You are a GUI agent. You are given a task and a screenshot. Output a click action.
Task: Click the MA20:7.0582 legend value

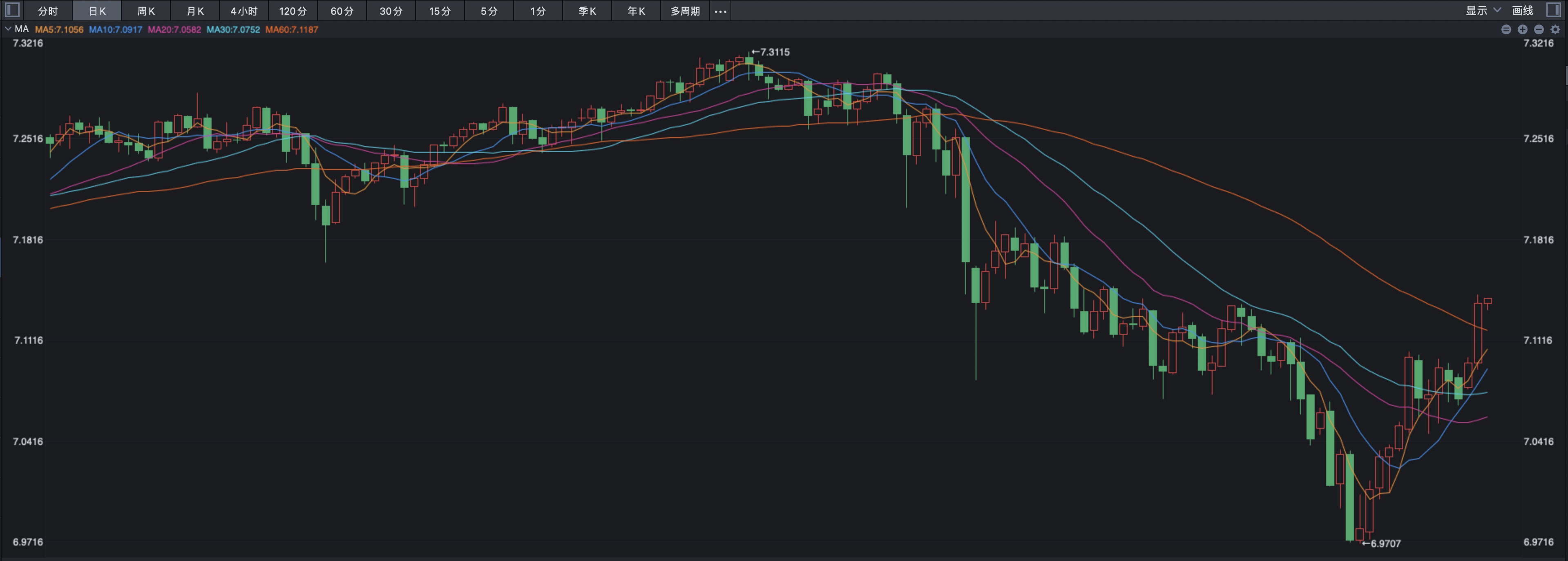coord(174,29)
